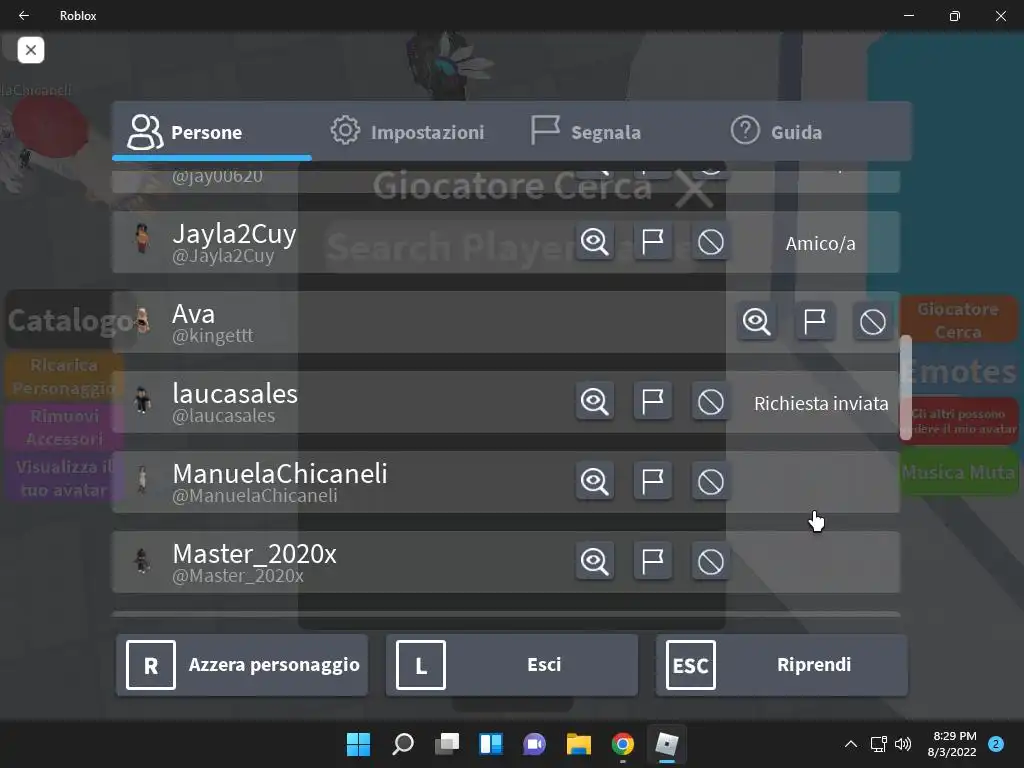The height and width of the screenshot is (768, 1024).
Task: Block player Master_2020x
Action: click(x=711, y=562)
